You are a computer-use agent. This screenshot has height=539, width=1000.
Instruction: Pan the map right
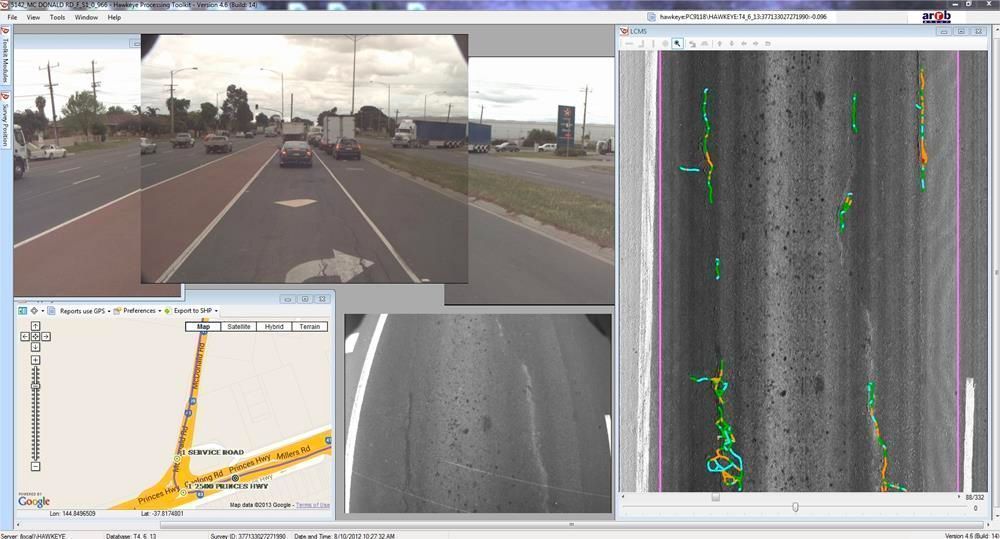(46, 336)
